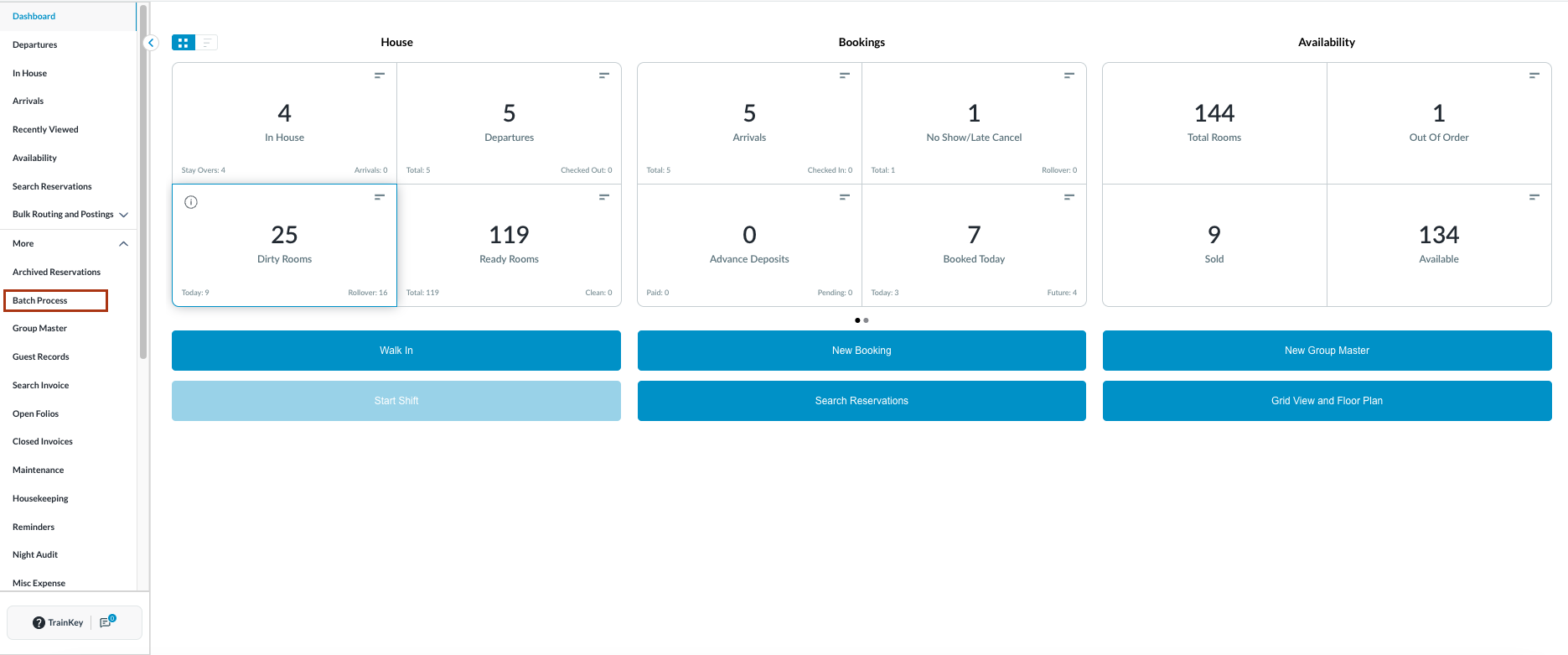This screenshot has width=1568, height=655.
Task: Open the Out Of Order card options menu
Action: pyautogui.click(x=1534, y=75)
